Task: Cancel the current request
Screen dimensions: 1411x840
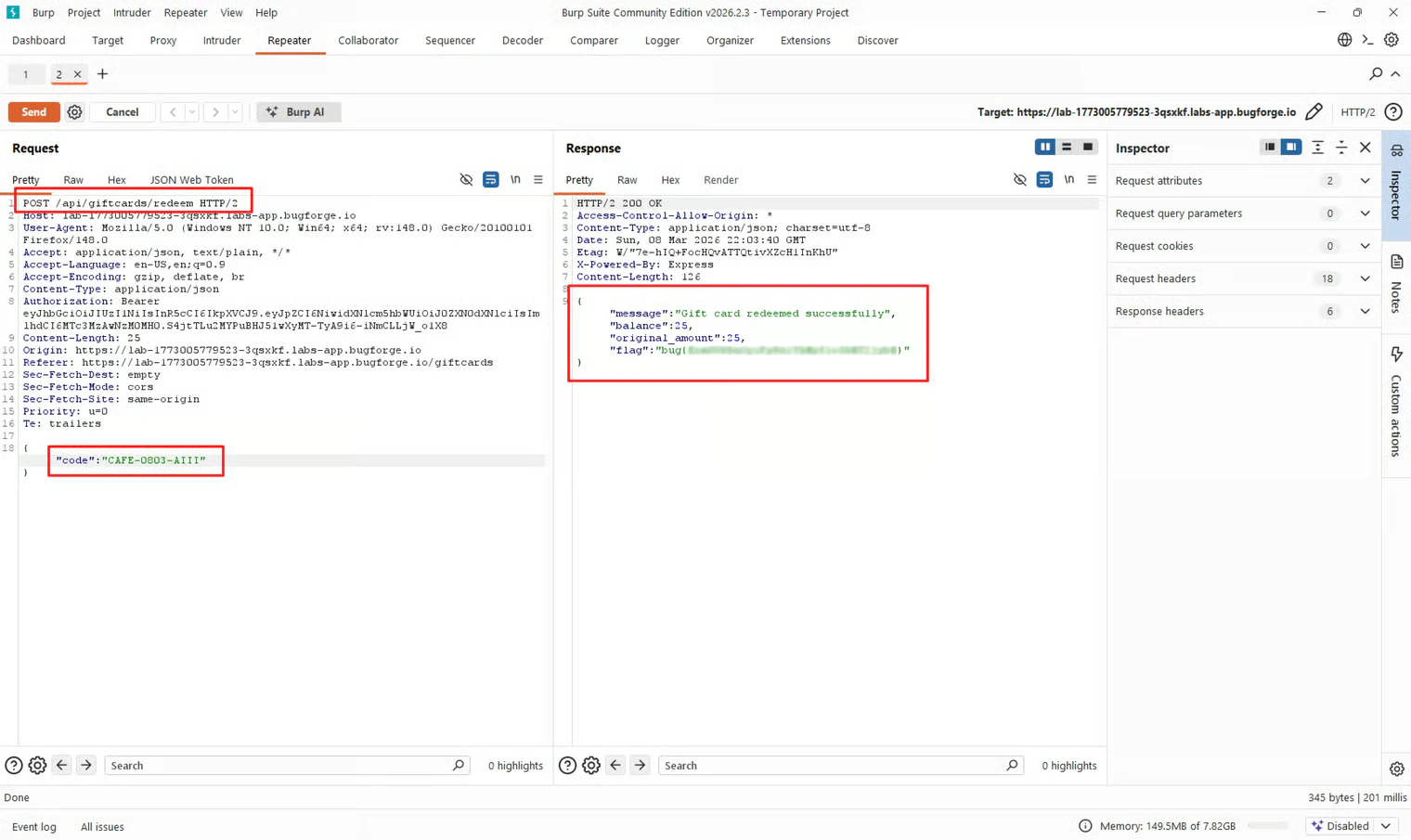Action: [x=123, y=112]
